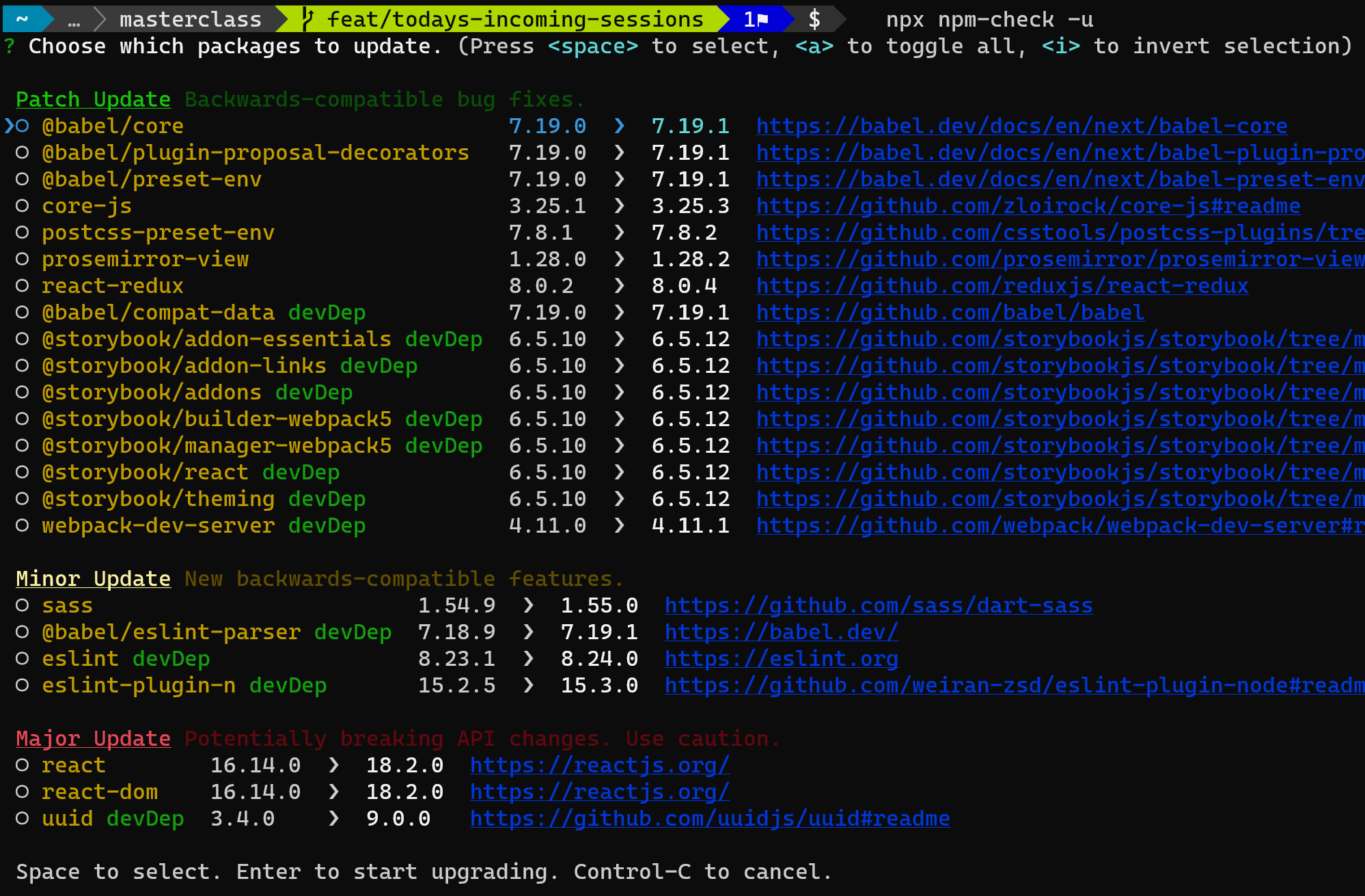Select the @babel/core package radio circle
Image resolution: width=1365 pixels, height=896 pixels.
pos(23,126)
